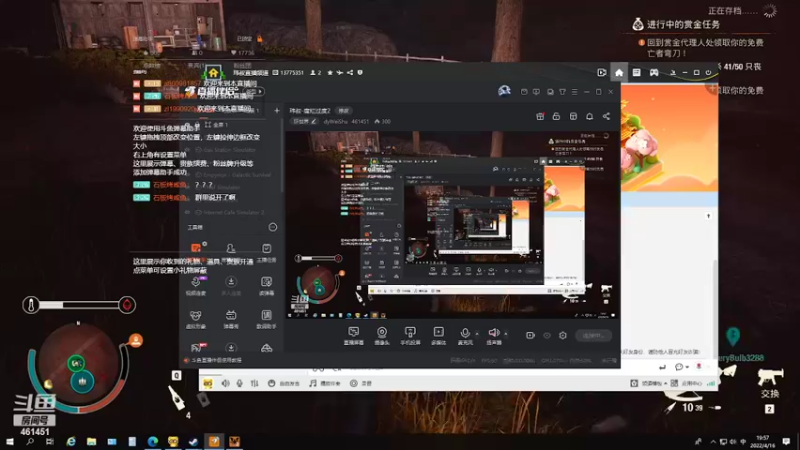
Task: Open the 虚拟形象 virtual avatar tool
Action: pyautogui.click(x=196, y=319)
